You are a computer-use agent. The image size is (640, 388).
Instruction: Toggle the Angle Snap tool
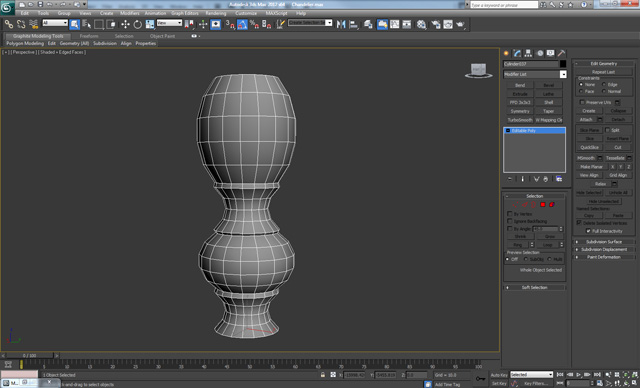point(242,24)
